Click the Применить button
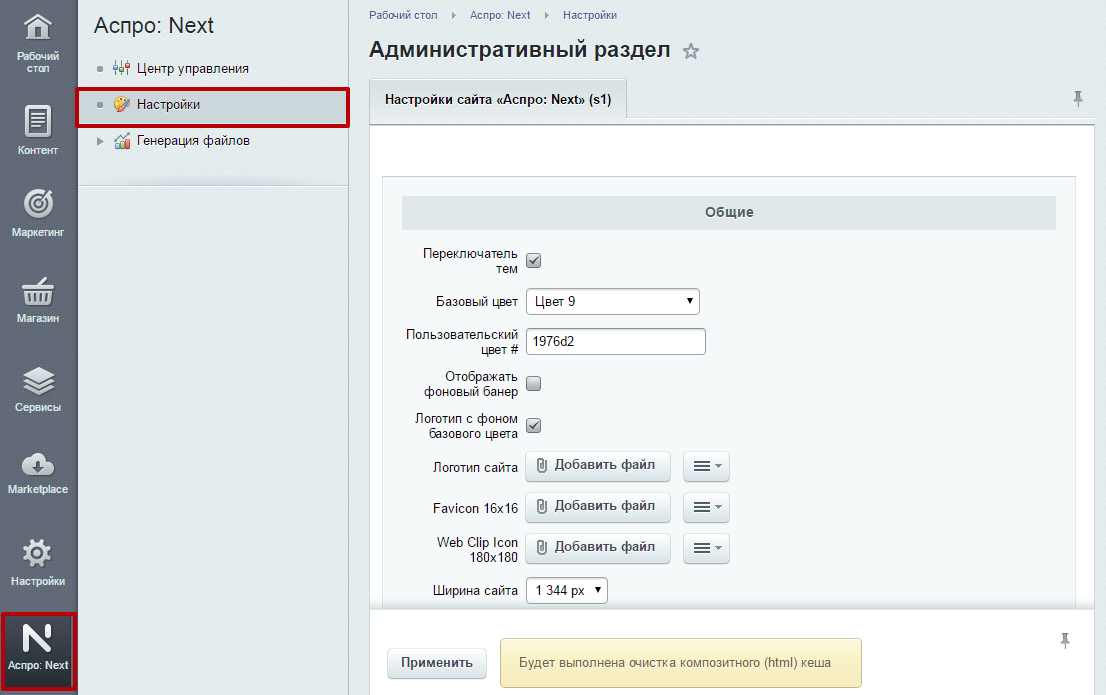 [x=437, y=663]
